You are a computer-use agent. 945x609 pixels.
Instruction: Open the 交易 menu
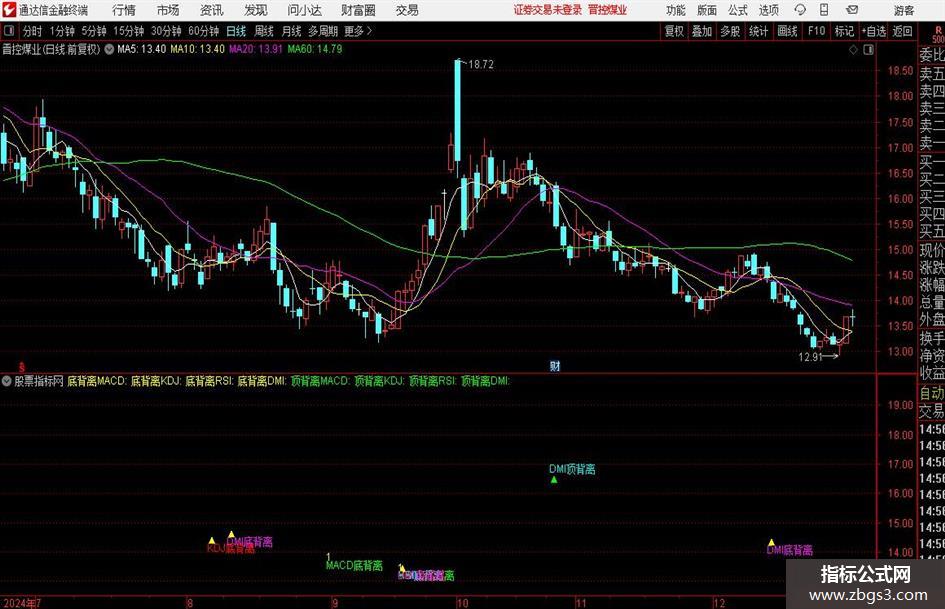407,10
